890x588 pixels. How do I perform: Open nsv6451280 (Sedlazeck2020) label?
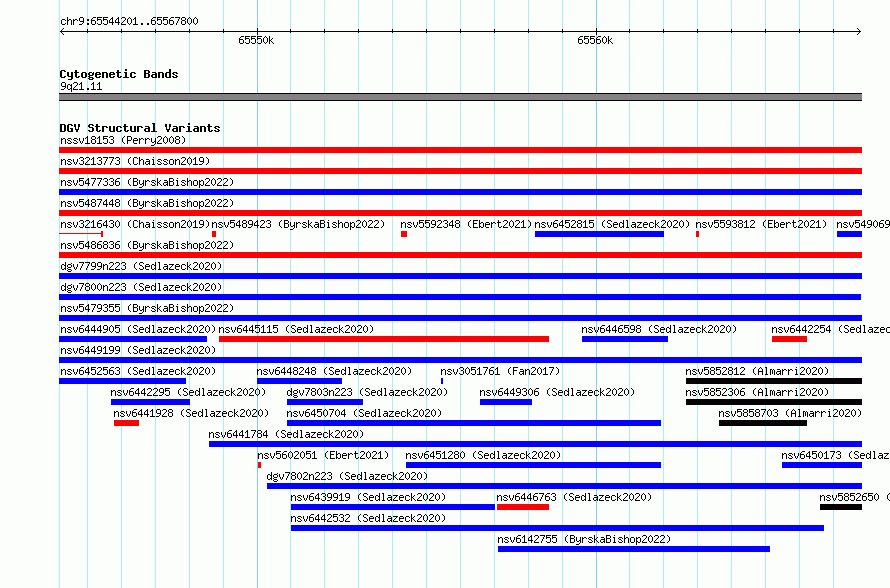point(483,455)
